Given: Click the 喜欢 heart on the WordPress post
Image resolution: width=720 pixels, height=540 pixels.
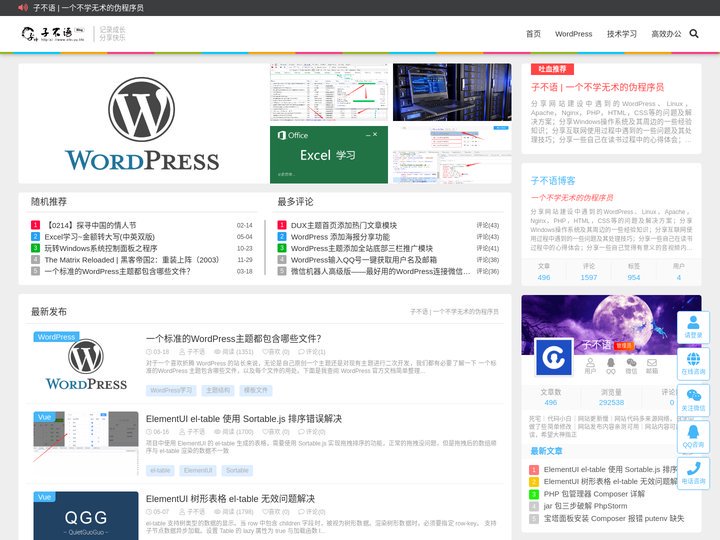Looking at the screenshot, I should pyautogui.click(x=276, y=352).
